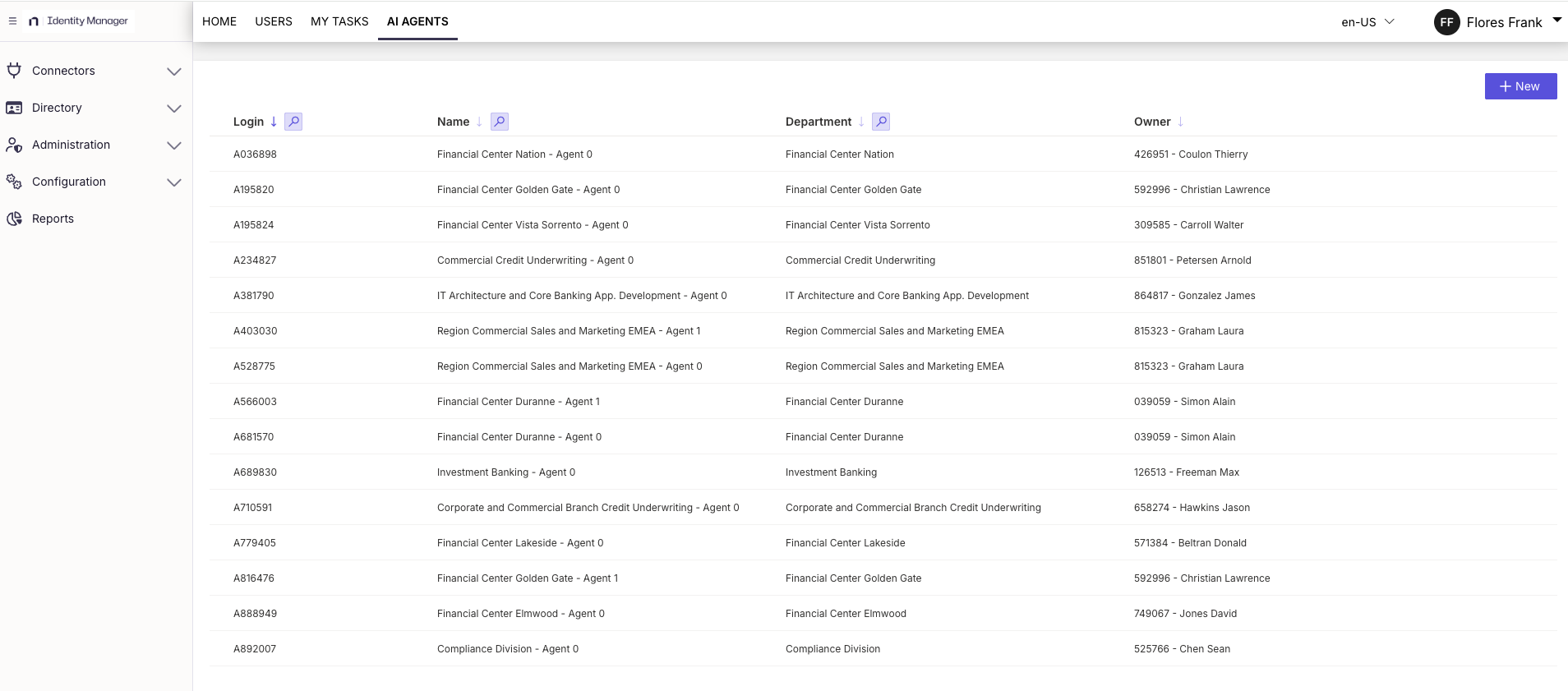Sort by Name using the arrow

[479, 122]
